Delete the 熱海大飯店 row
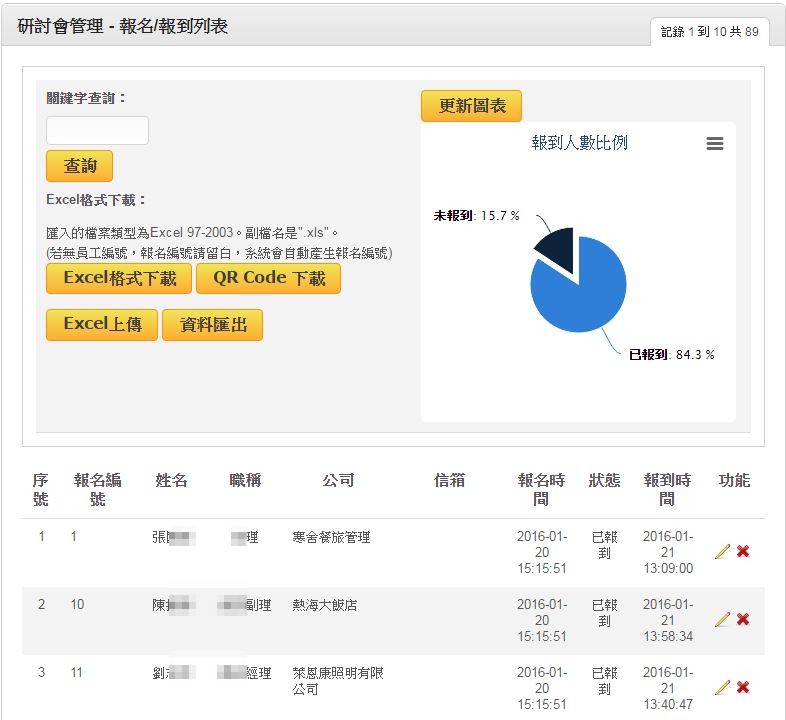The width and height of the screenshot is (786, 720). pos(743,619)
